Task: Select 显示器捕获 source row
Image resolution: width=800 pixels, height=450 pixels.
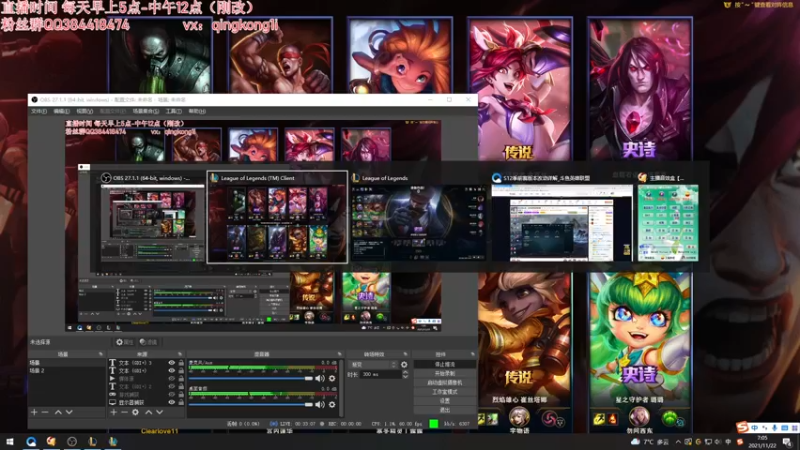Action: pyautogui.click(x=146, y=403)
